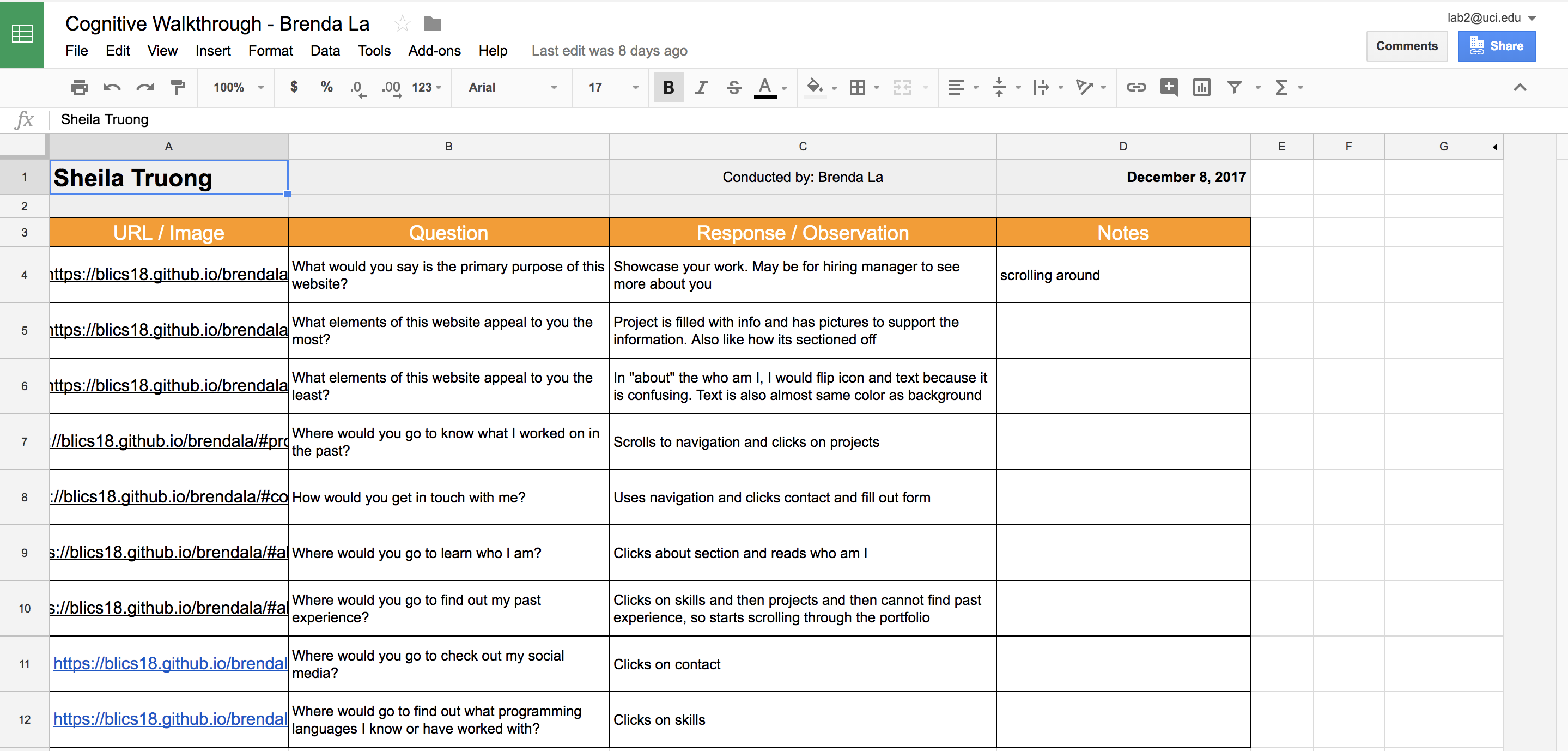
Task: Star this spreadsheet document
Action: (402, 25)
